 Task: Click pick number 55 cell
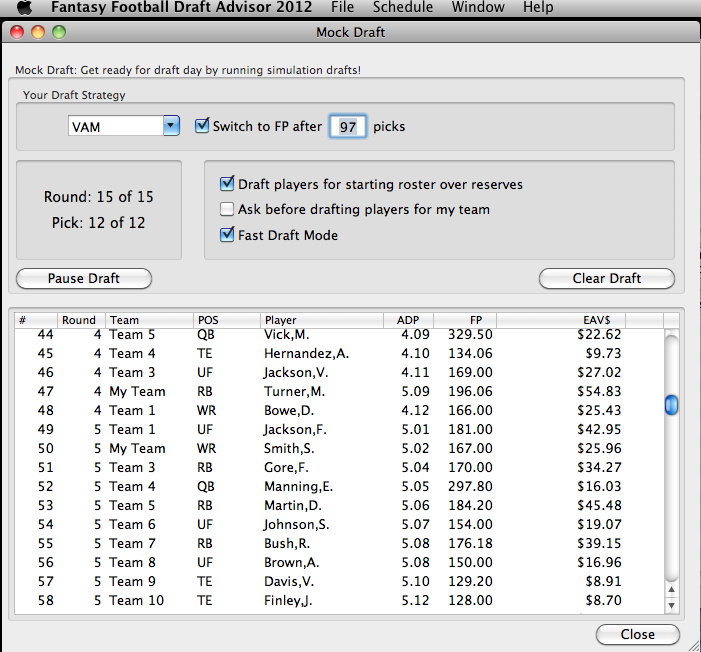click(46, 543)
